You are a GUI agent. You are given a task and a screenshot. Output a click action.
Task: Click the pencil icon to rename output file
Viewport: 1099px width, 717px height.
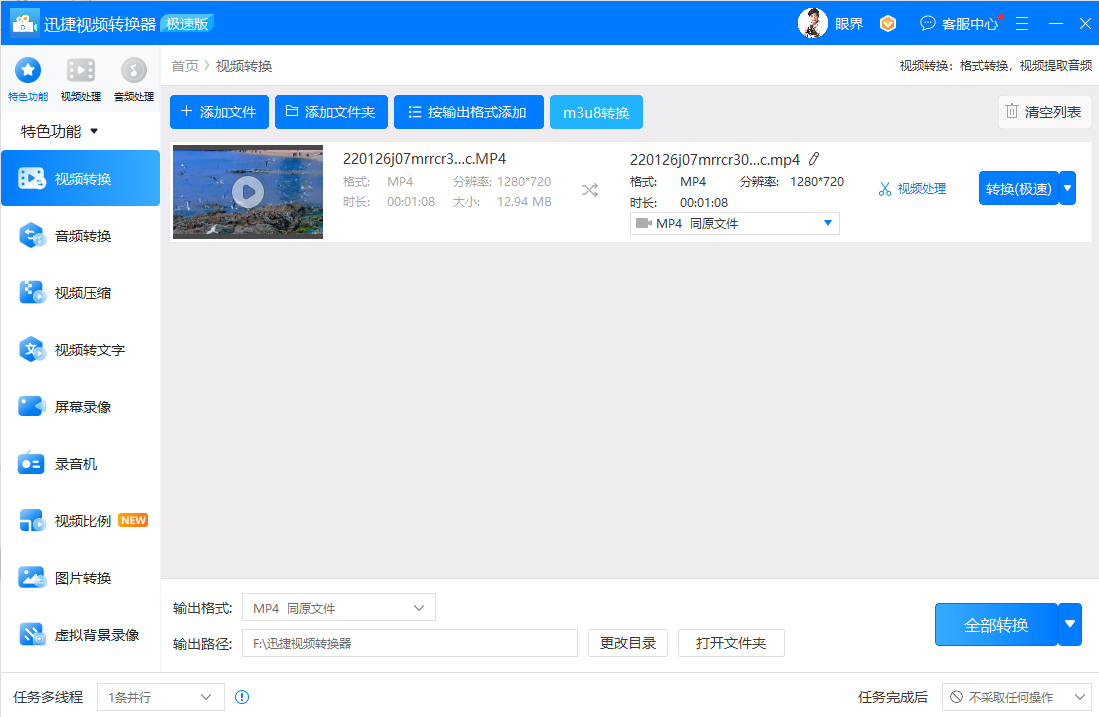(814, 158)
